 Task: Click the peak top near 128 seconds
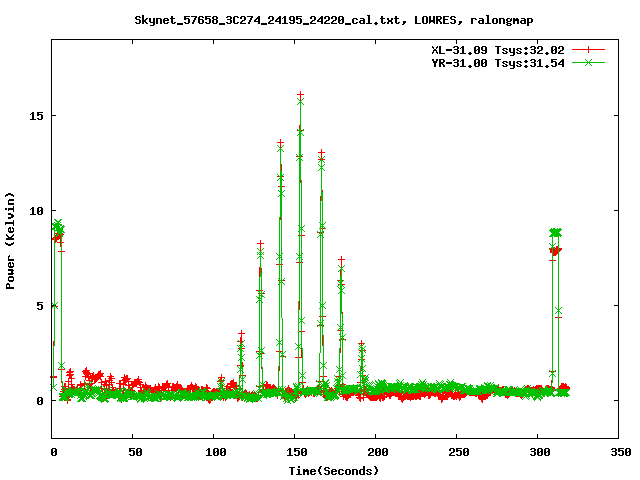tap(260, 244)
